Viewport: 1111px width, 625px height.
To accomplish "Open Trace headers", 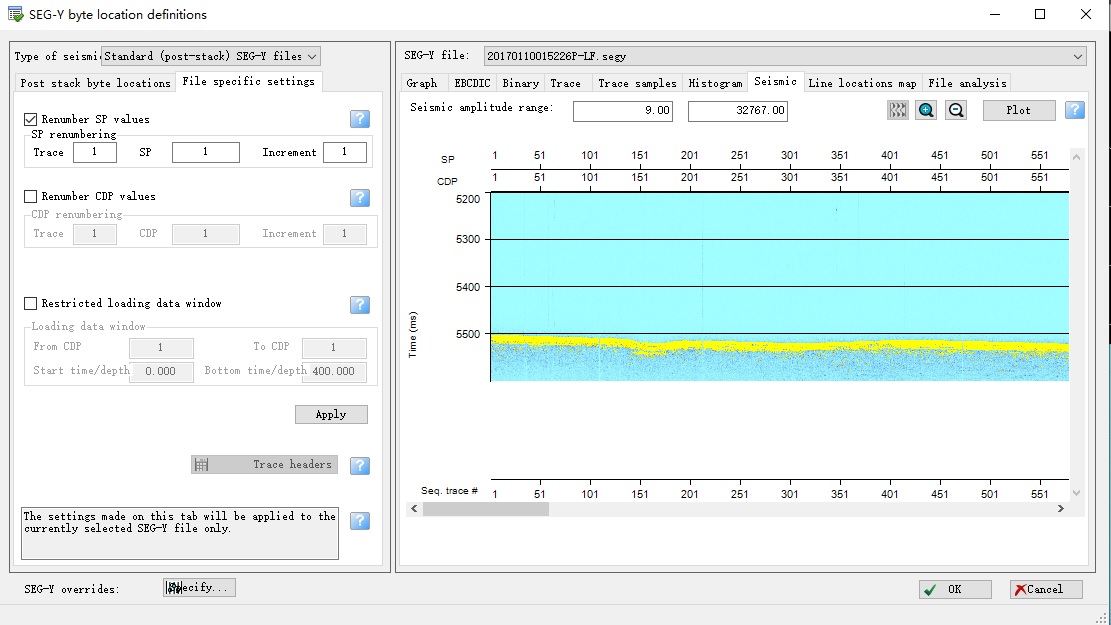I will pyautogui.click(x=264, y=465).
